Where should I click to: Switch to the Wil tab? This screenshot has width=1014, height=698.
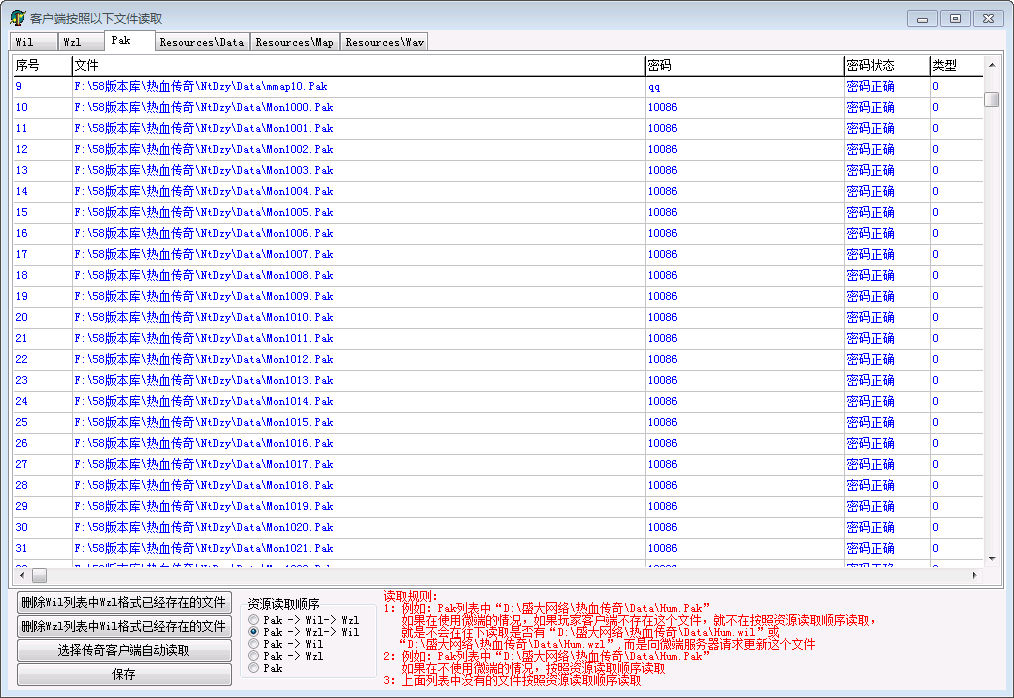pos(25,42)
